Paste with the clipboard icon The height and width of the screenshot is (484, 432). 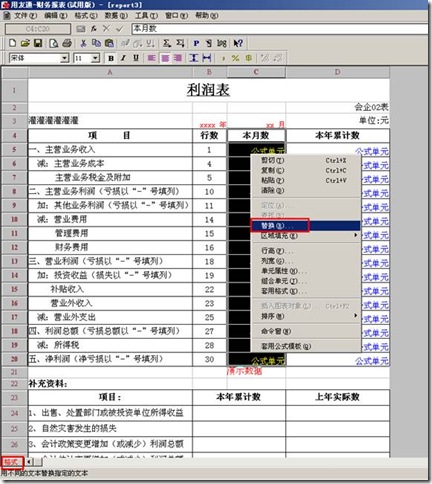[109, 43]
